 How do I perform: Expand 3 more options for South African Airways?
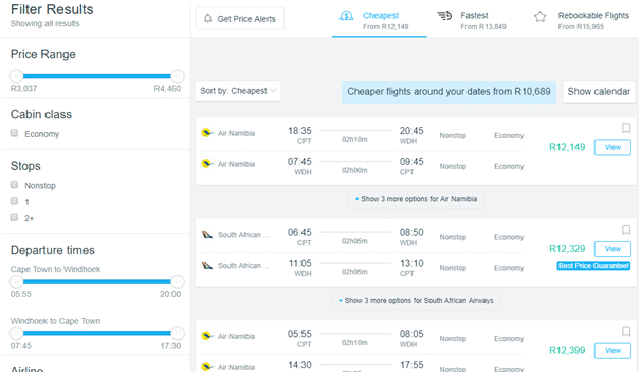pyautogui.click(x=416, y=301)
